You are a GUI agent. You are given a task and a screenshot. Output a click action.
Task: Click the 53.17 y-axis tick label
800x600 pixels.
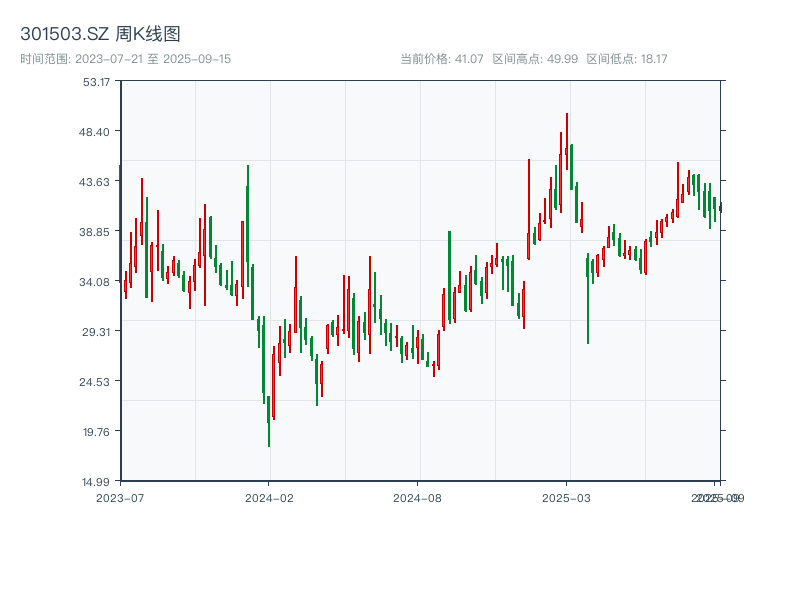(96, 82)
